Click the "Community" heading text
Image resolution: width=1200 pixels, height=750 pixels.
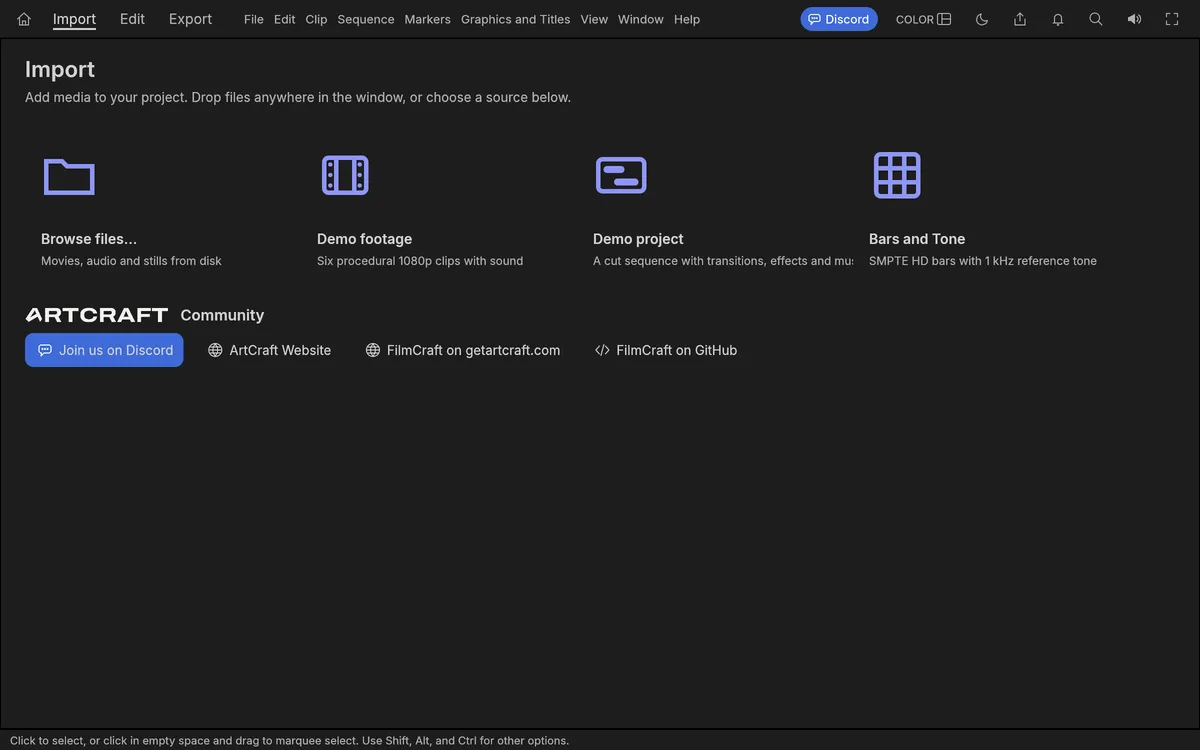222,315
